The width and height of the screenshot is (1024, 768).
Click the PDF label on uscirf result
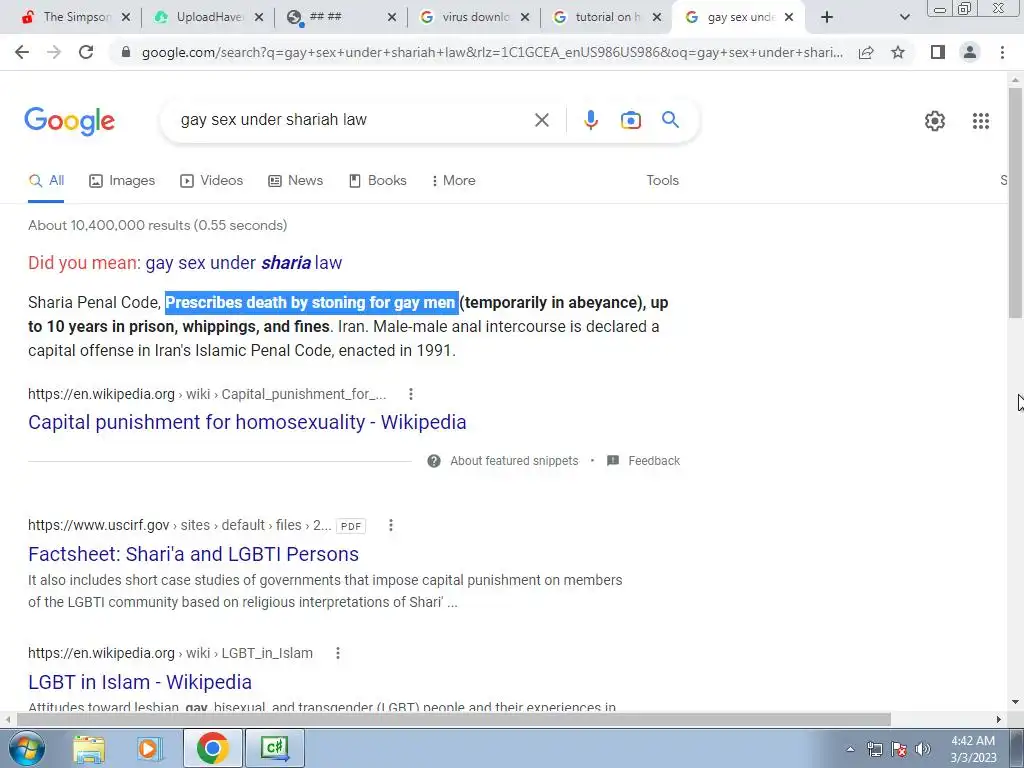pos(351,526)
